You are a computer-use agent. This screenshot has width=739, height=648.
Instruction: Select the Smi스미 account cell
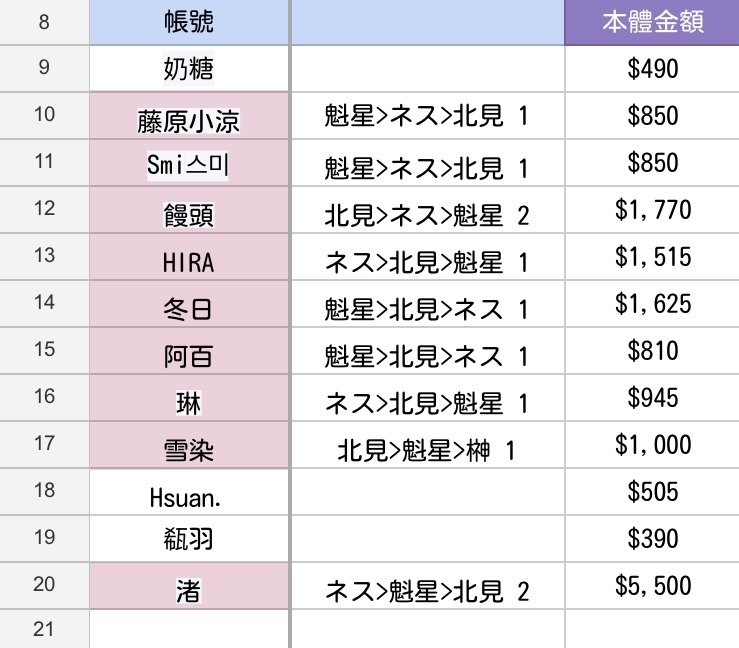pos(189,163)
